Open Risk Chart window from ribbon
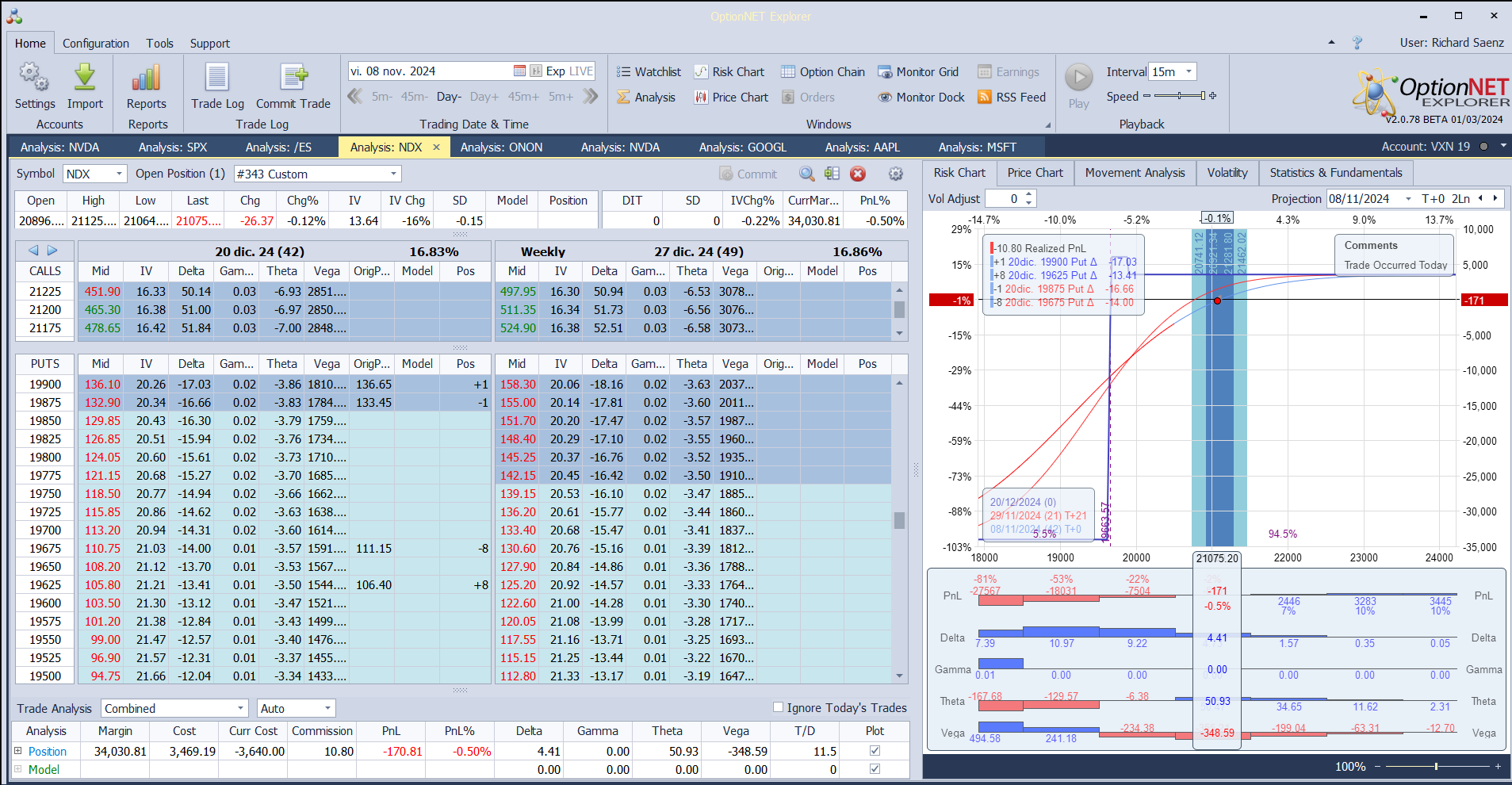1512x785 pixels. pyautogui.click(x=729, y=71)
